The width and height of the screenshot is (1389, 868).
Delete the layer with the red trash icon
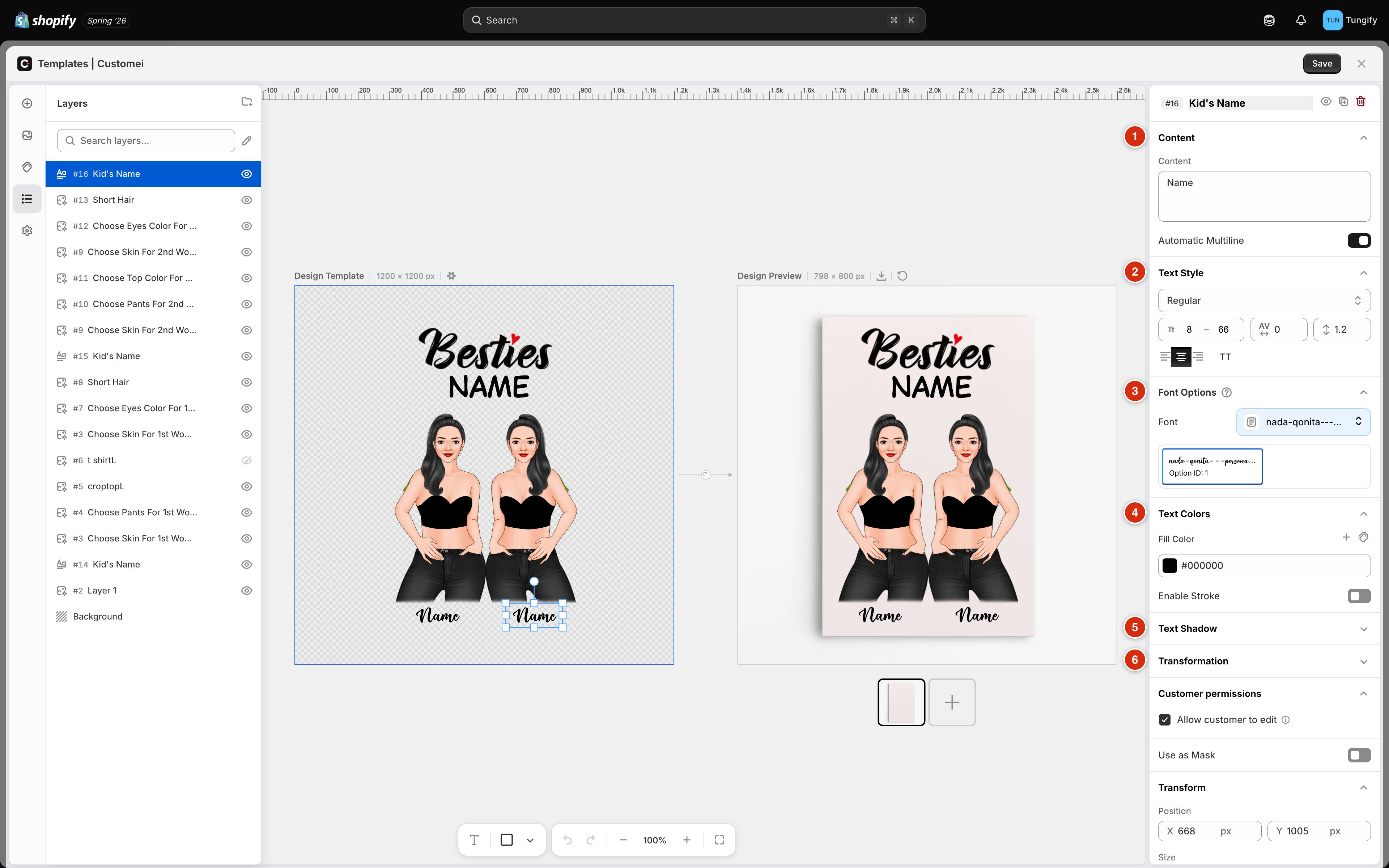1361,102
